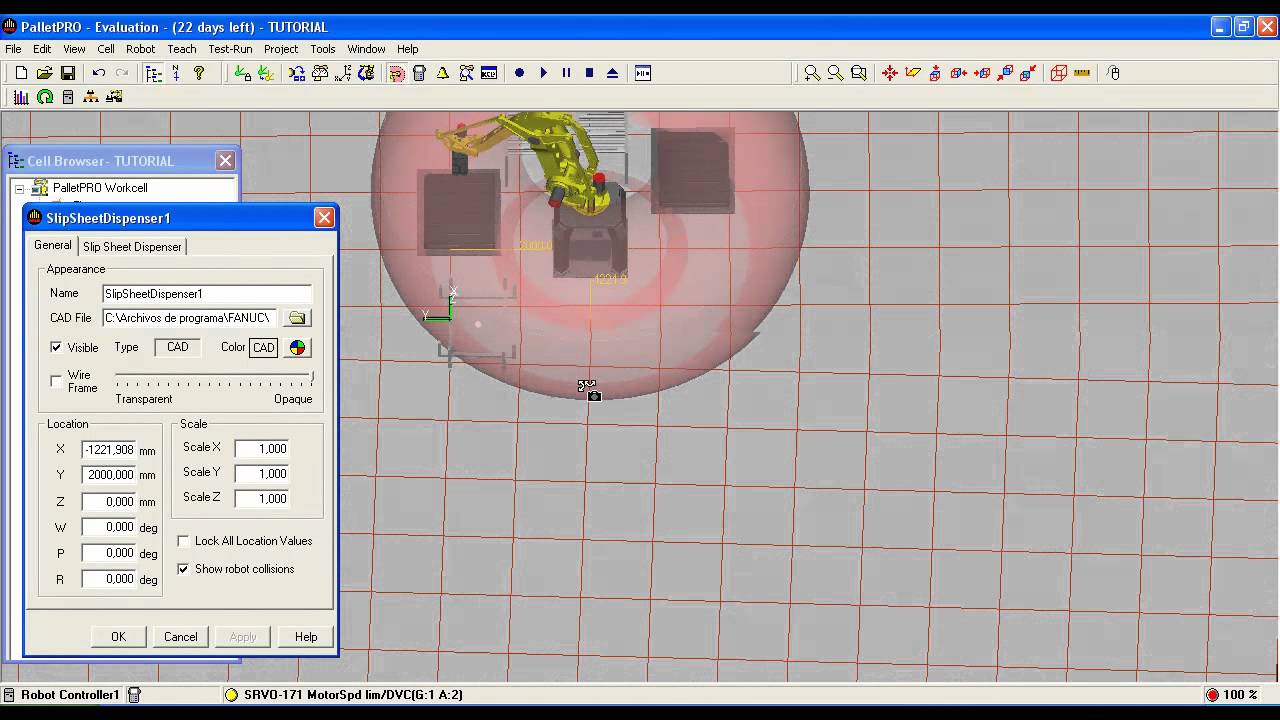Click the OK button
The height and width of the screenshot is (720, 1280).
118,637
